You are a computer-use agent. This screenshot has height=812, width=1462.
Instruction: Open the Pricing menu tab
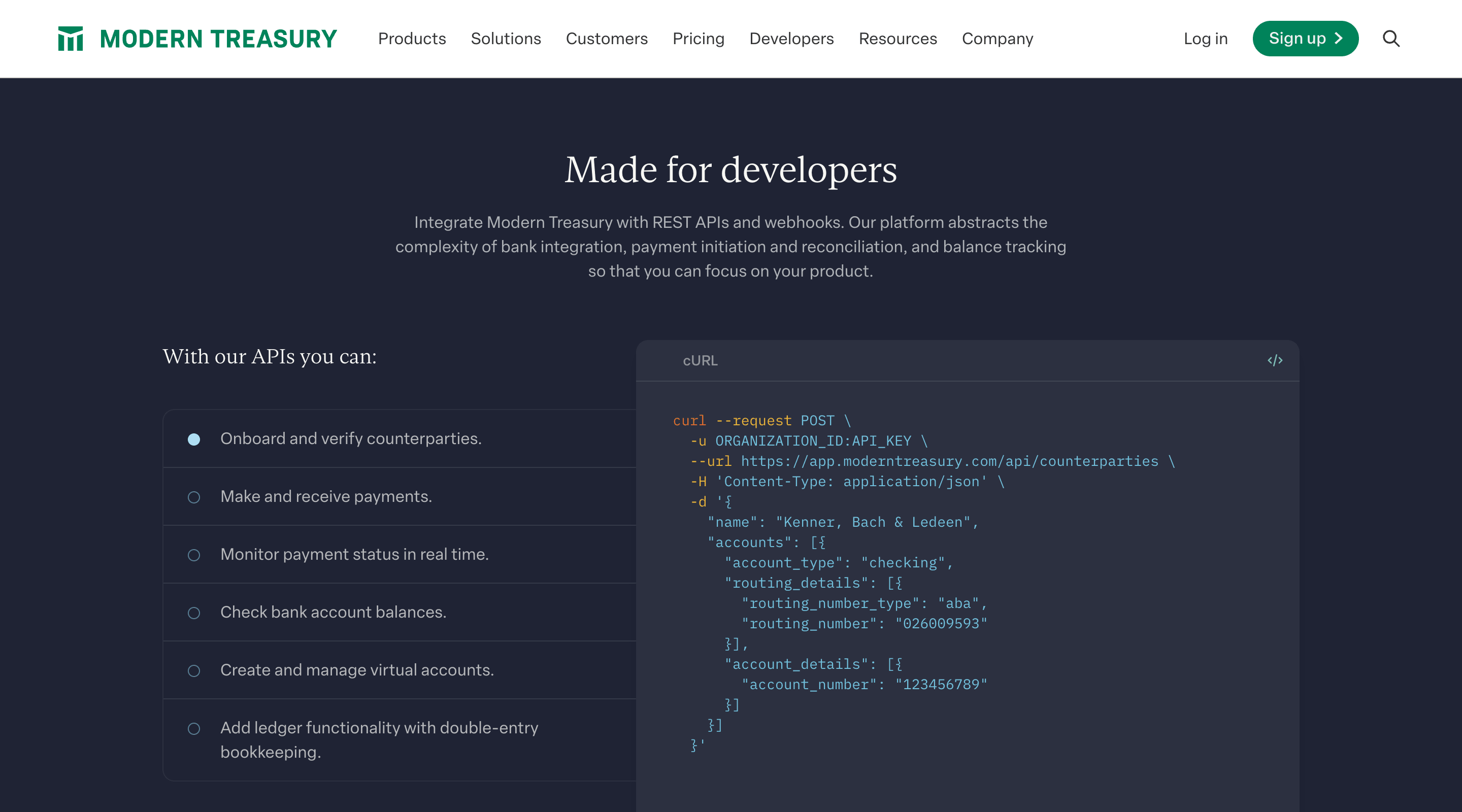(698, 39)
